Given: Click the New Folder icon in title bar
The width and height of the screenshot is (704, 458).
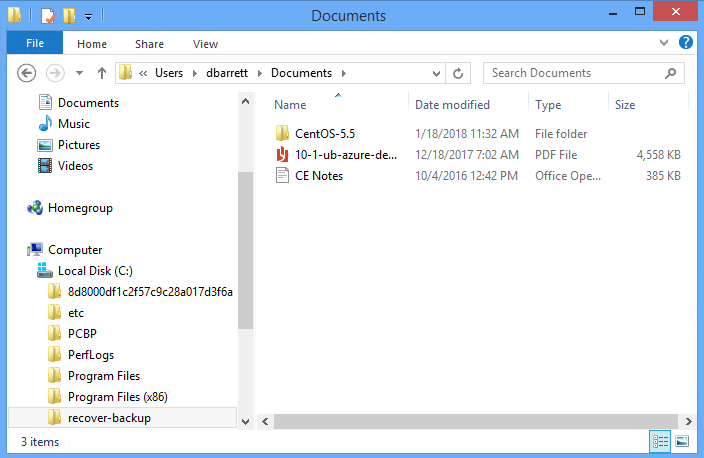Looking at the screenshot, I should coord(69,16).
